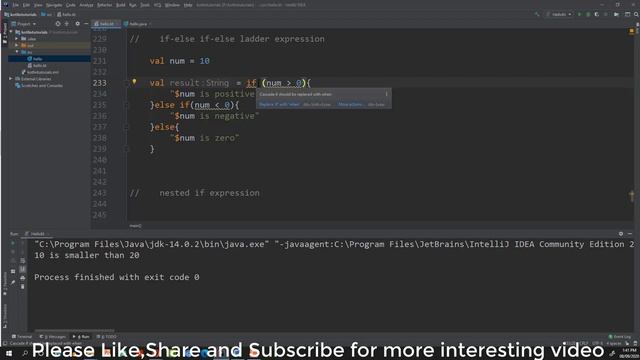Open the Terminal tool window tab
The width and height of the screenshot is (640, 360).
[22, 337]
